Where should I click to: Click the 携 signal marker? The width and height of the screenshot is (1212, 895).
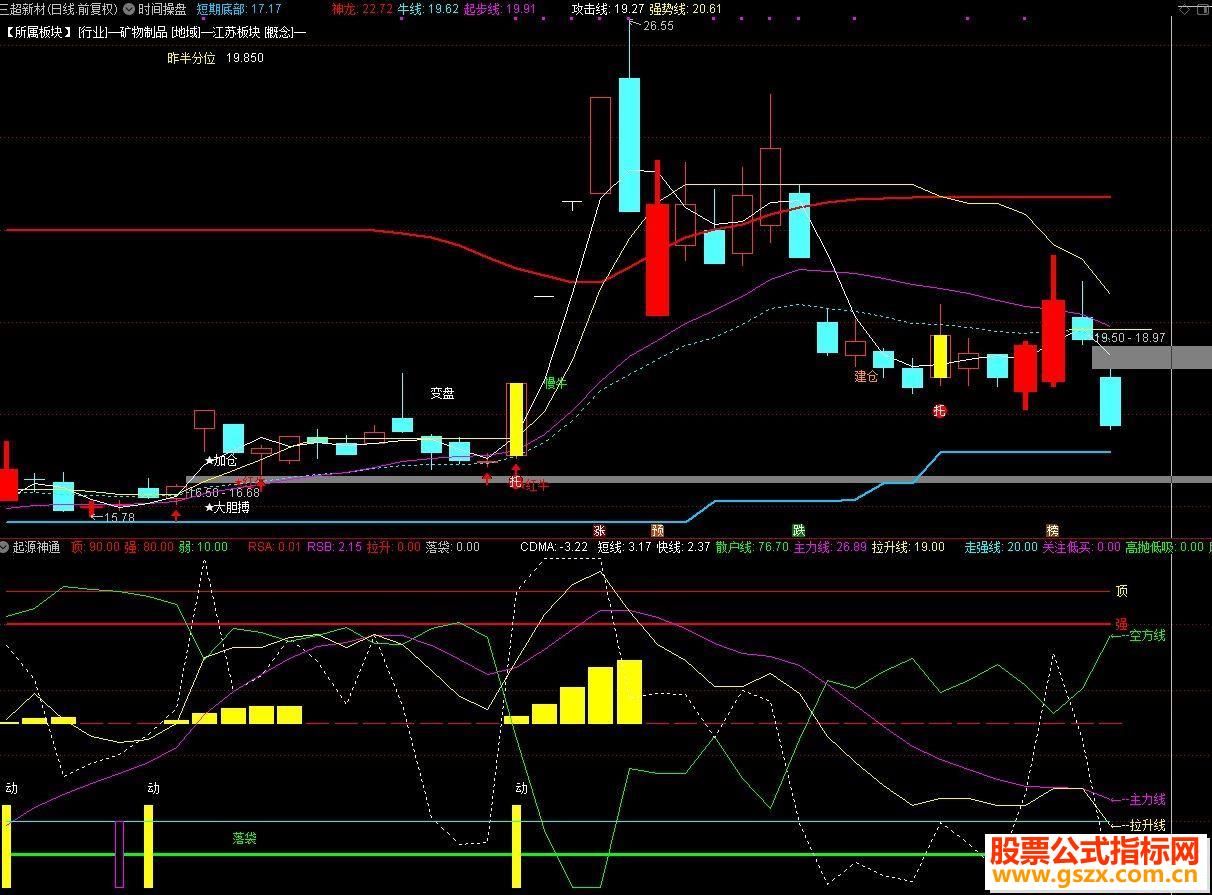pyautogui.click(x=1052, y=530)
